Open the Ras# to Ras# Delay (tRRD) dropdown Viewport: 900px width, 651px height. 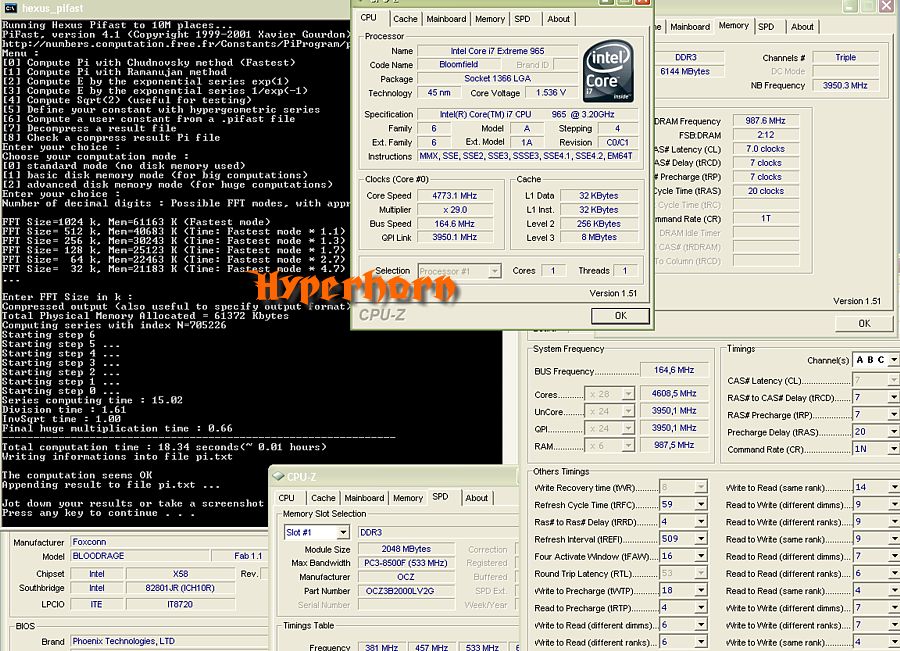(x=701, y=522)
